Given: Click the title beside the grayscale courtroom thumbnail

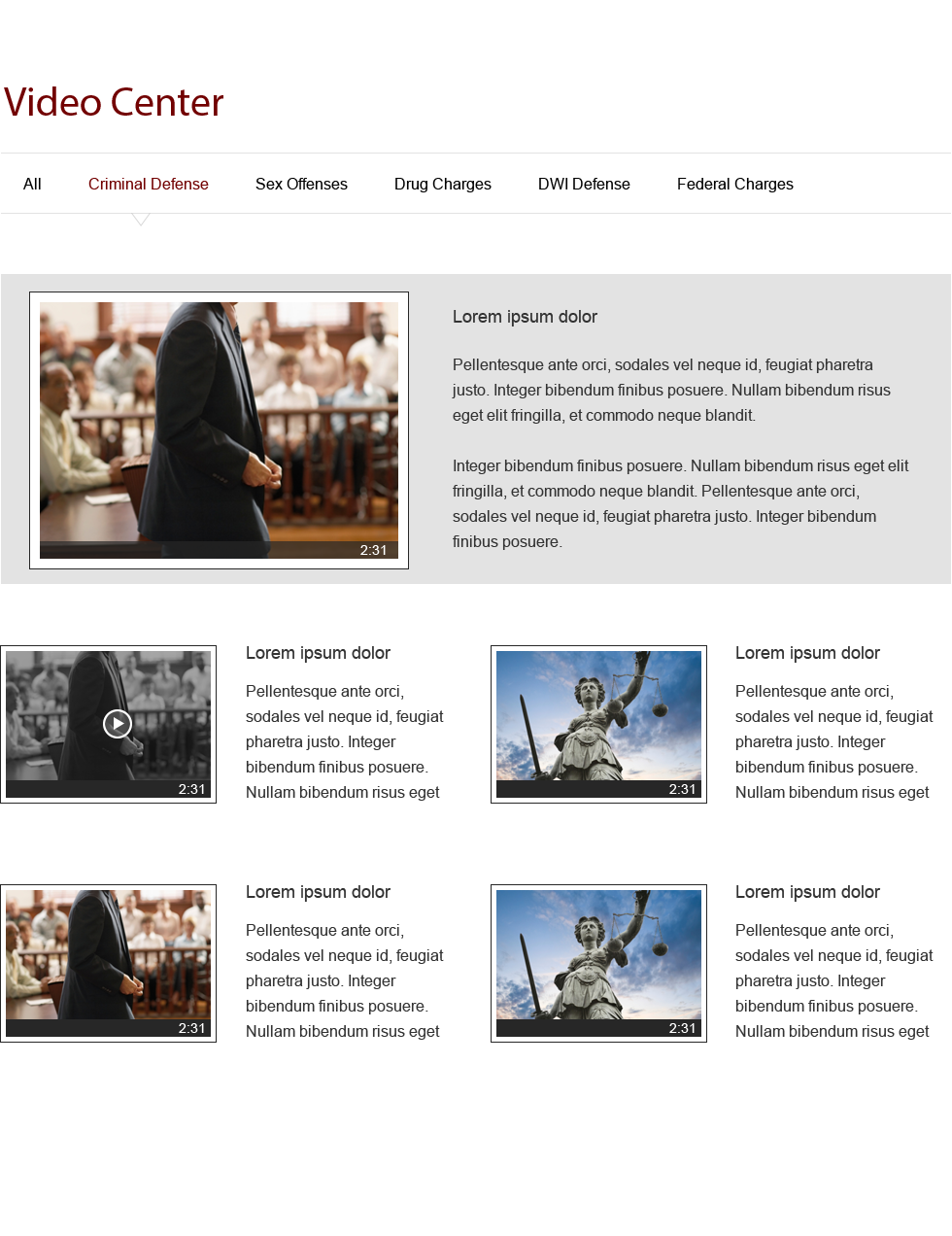Looking at the screenshot, I should coord(318,653).
